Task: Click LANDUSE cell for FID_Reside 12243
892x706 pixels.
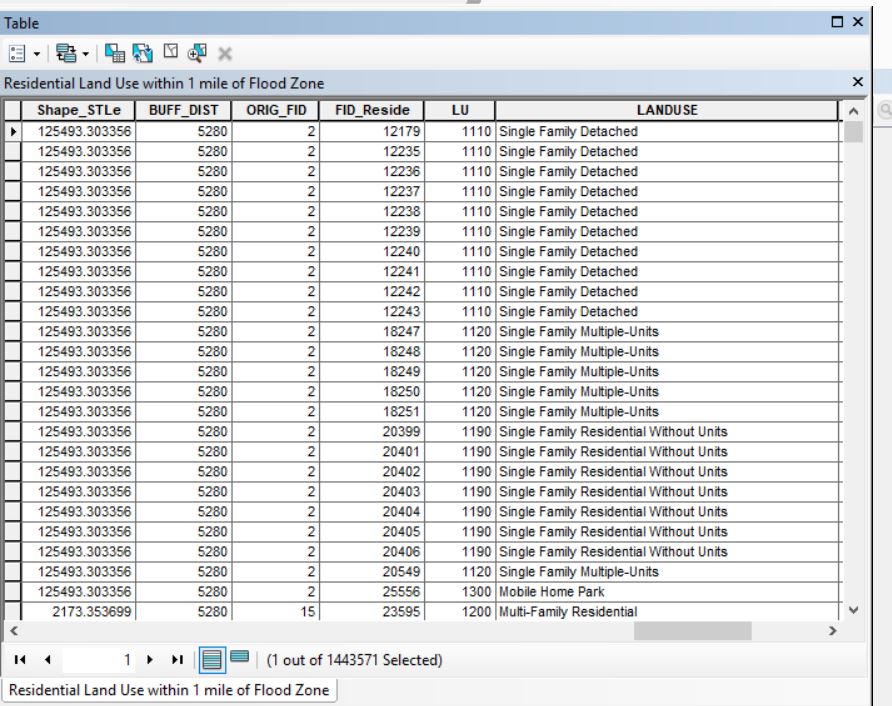Action: click(x=667, y=311)
